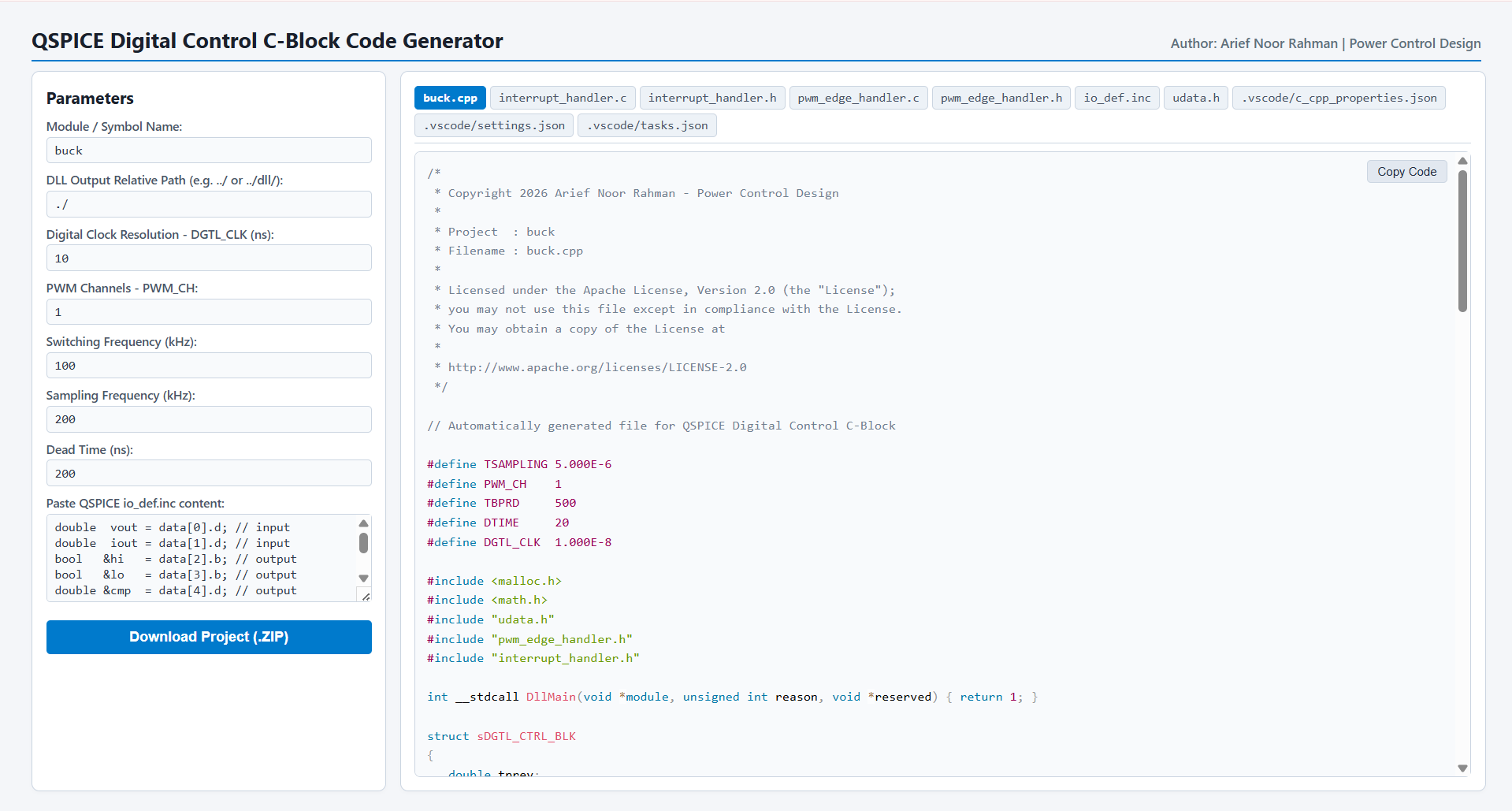Viewport: 1512px width, 811px height.
Task: Click the code panel vertical scrollbar thumb
Action: (x=1462, y=241)
